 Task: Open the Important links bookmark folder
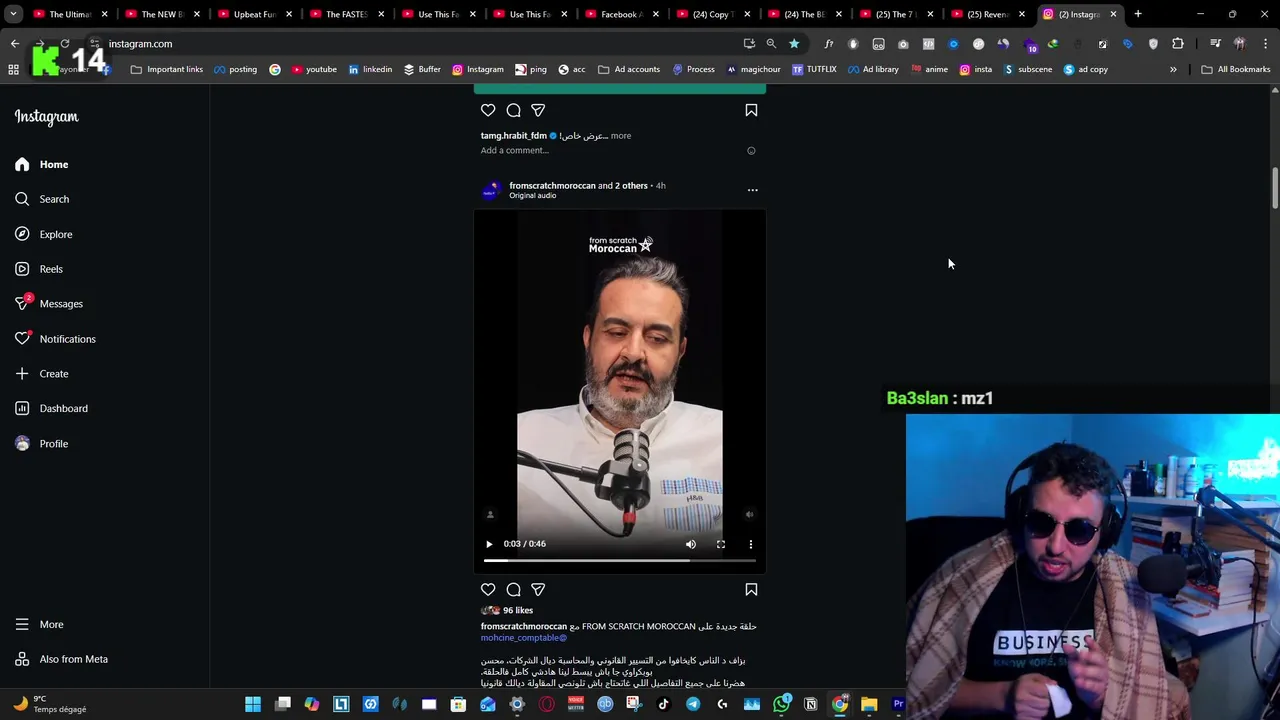(x=167, y=70)
